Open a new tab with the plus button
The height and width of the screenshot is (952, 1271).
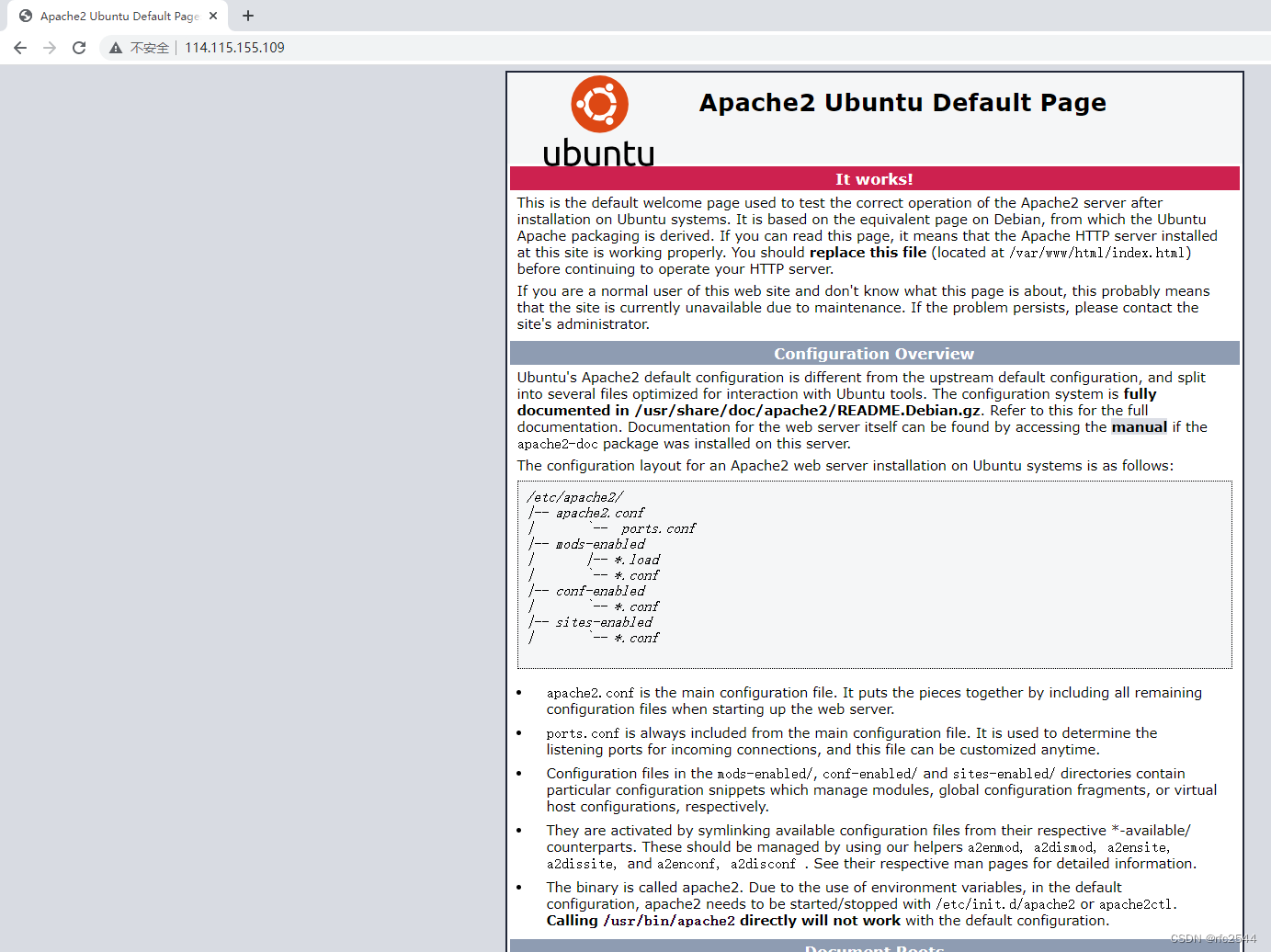tap(247, 16)
